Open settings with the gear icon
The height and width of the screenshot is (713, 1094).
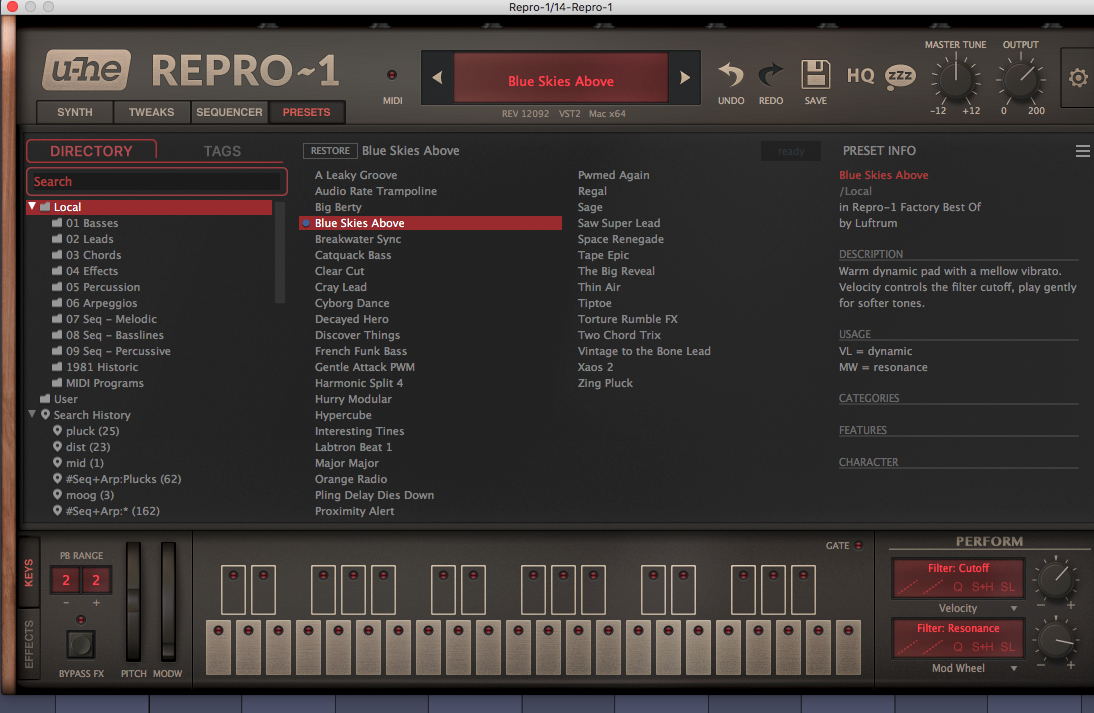click(1078, 77)
